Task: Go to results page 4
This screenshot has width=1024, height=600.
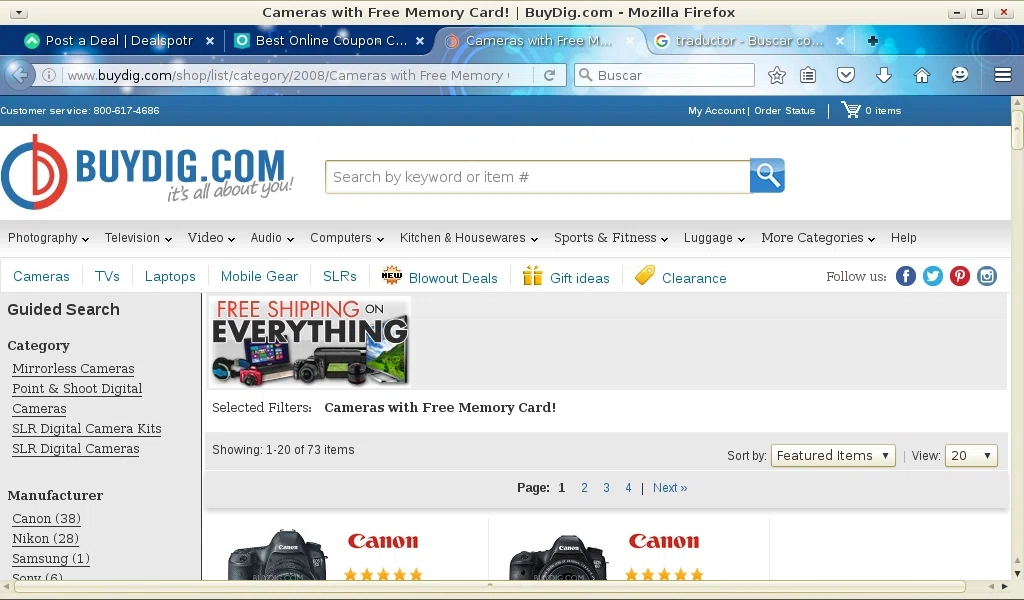Action: pos(628,488)
